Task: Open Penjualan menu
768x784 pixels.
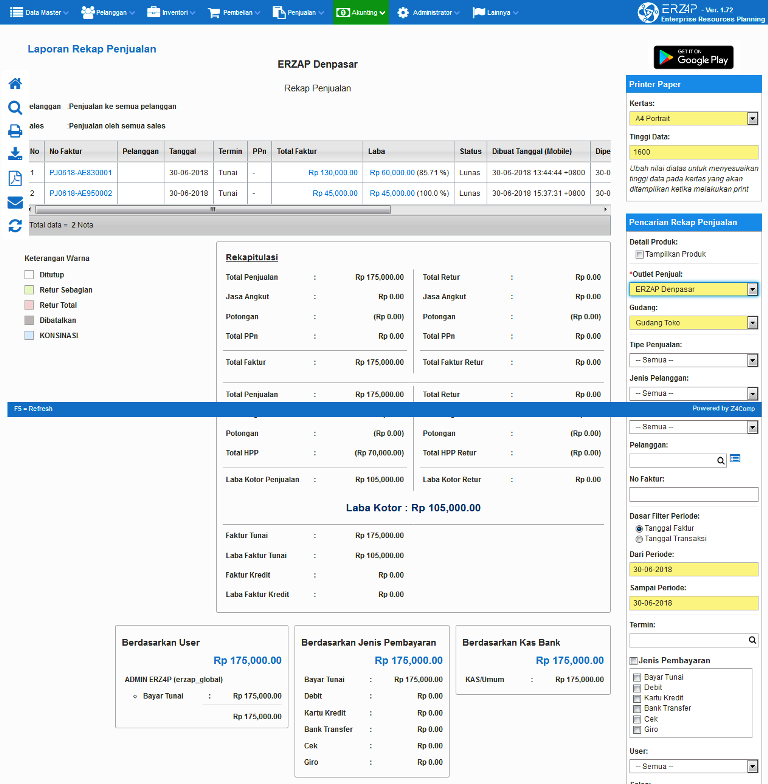Action: click(x=298, y=12)
